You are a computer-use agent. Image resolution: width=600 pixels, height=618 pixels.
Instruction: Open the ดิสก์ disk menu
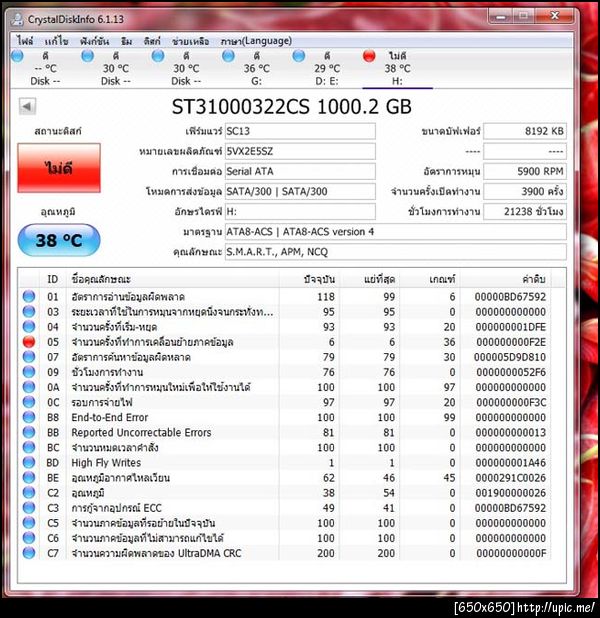click(x=152, y=41)
